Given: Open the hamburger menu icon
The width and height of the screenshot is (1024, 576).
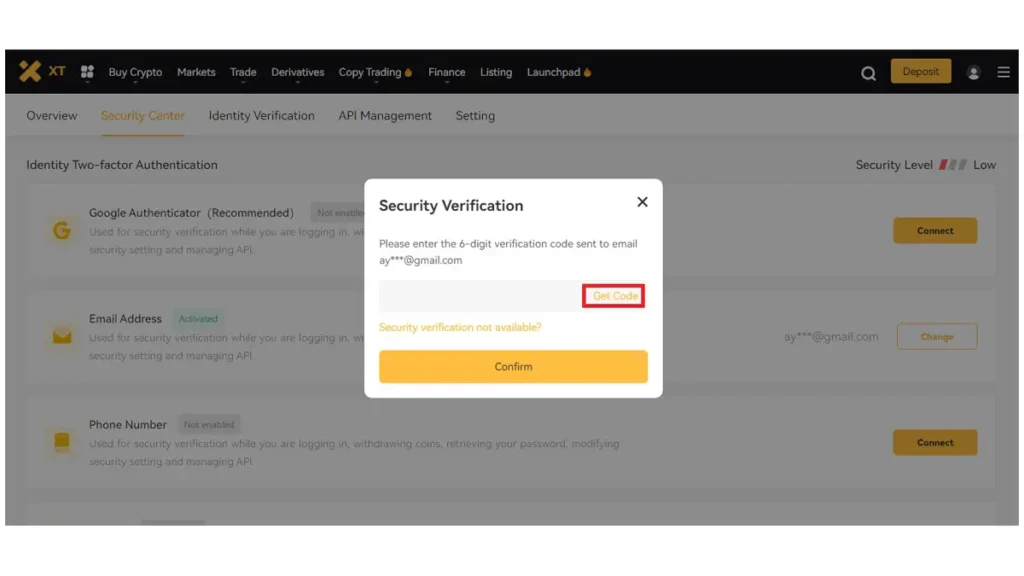Looking at the screenshot, I should (x=1003, y=72).
